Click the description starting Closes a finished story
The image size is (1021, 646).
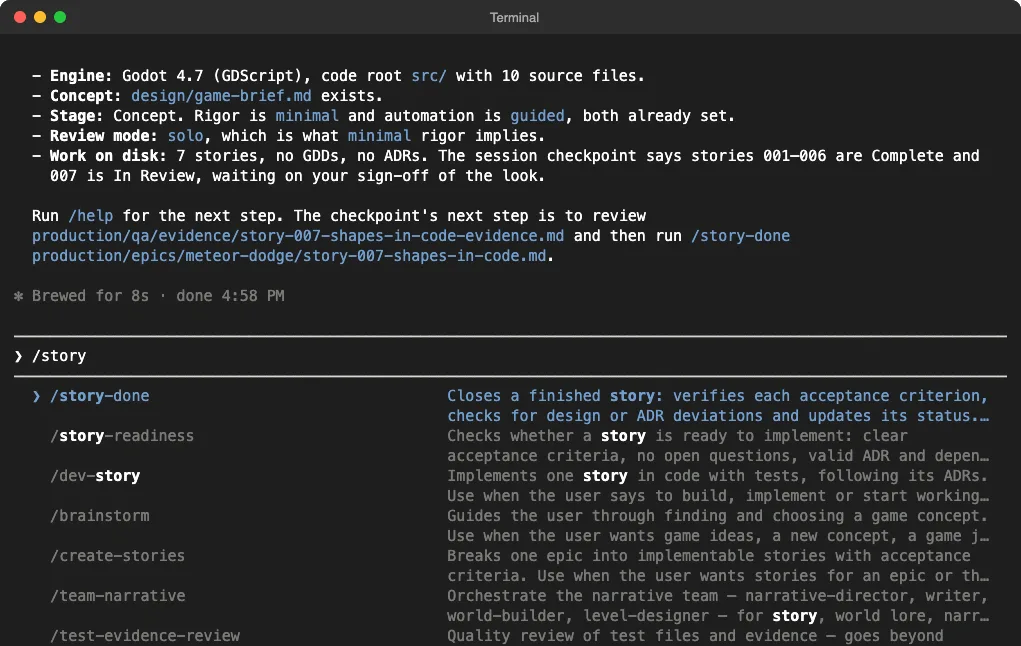point(718,406)
